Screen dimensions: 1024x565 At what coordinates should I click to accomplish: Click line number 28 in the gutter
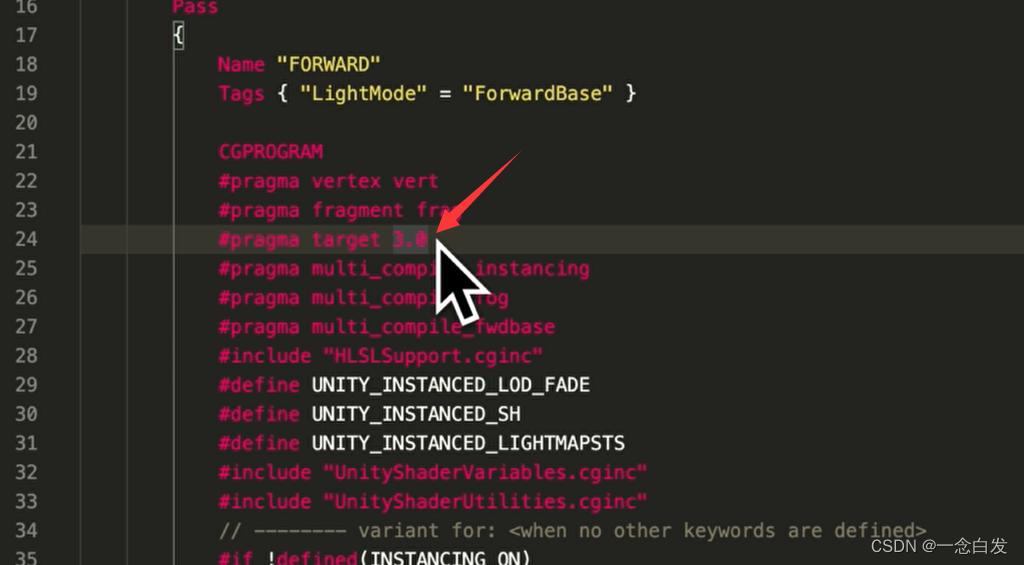click(26, 356)
